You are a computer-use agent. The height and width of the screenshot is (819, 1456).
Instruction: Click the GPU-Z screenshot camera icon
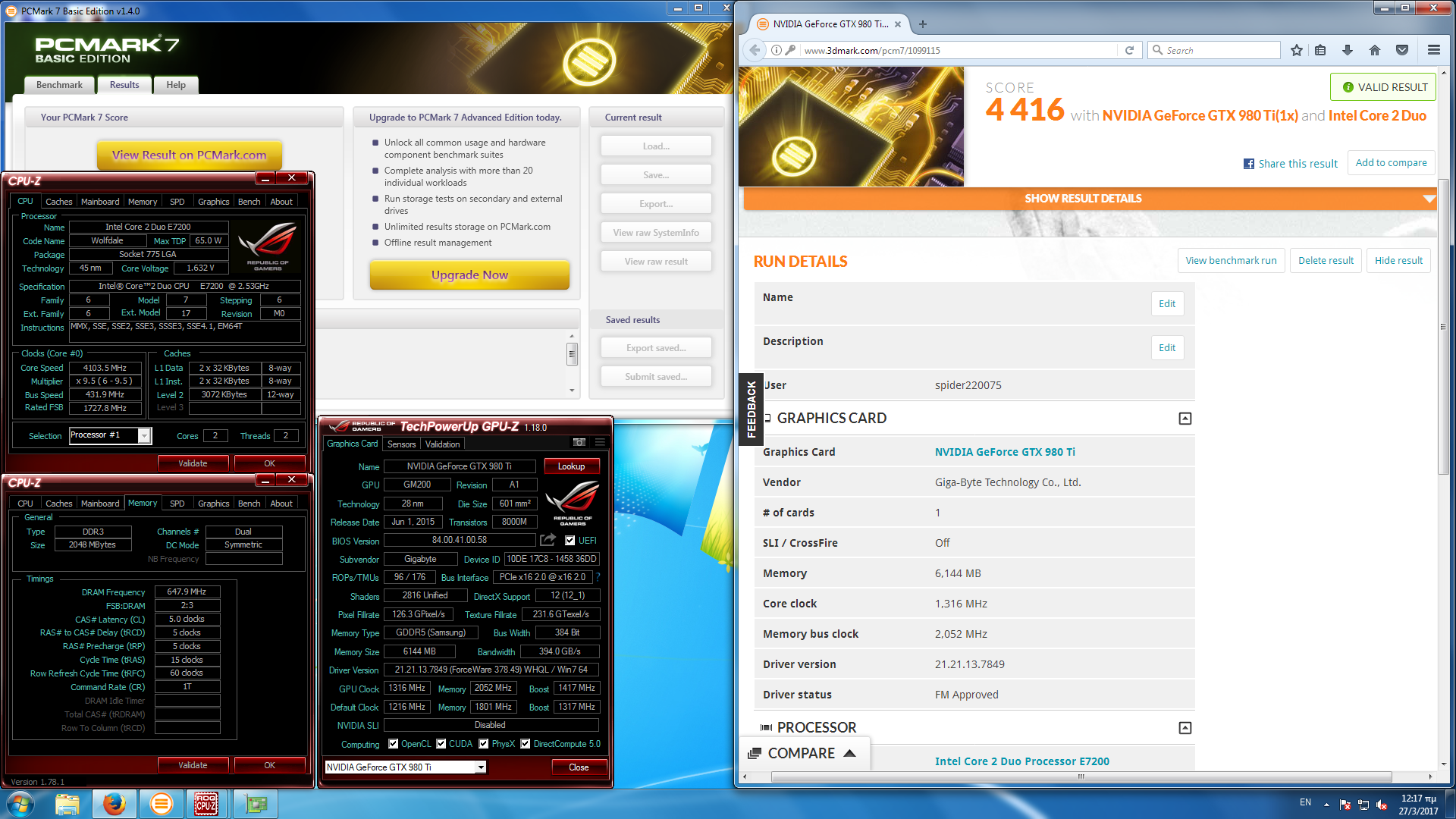579,442
